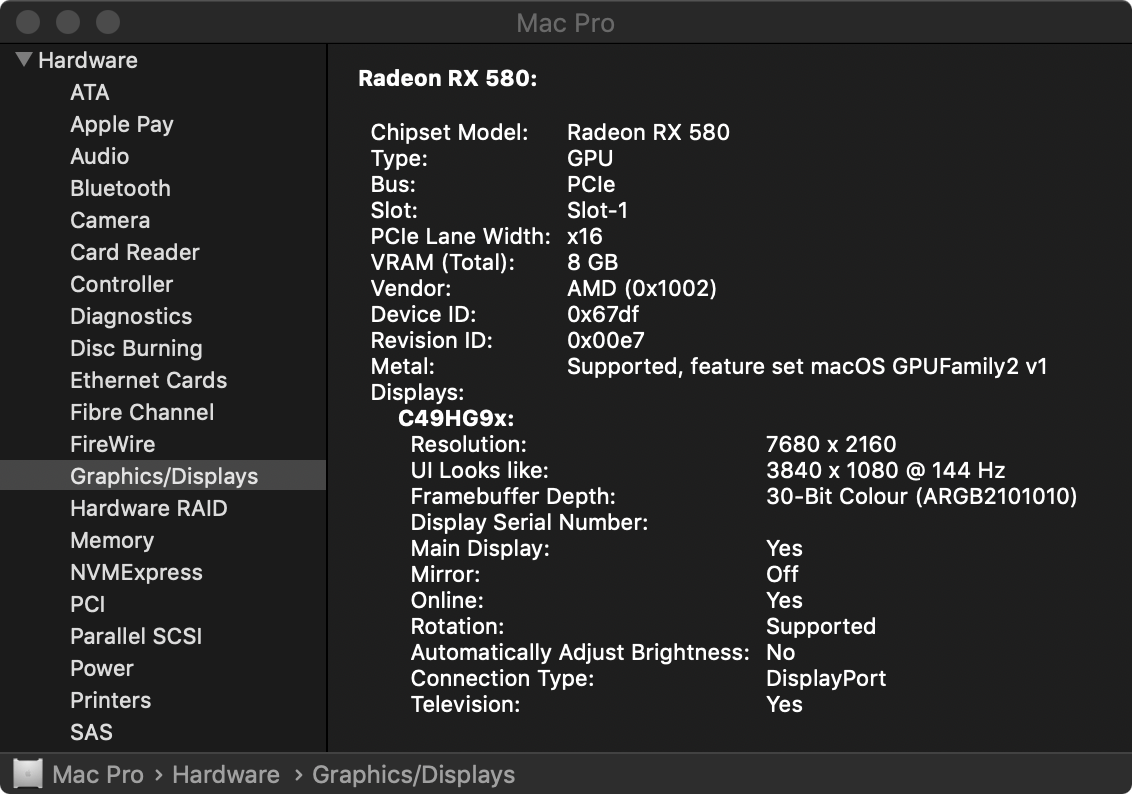Click the Metal GPUFamily2 v1 value

pos(806,367)
